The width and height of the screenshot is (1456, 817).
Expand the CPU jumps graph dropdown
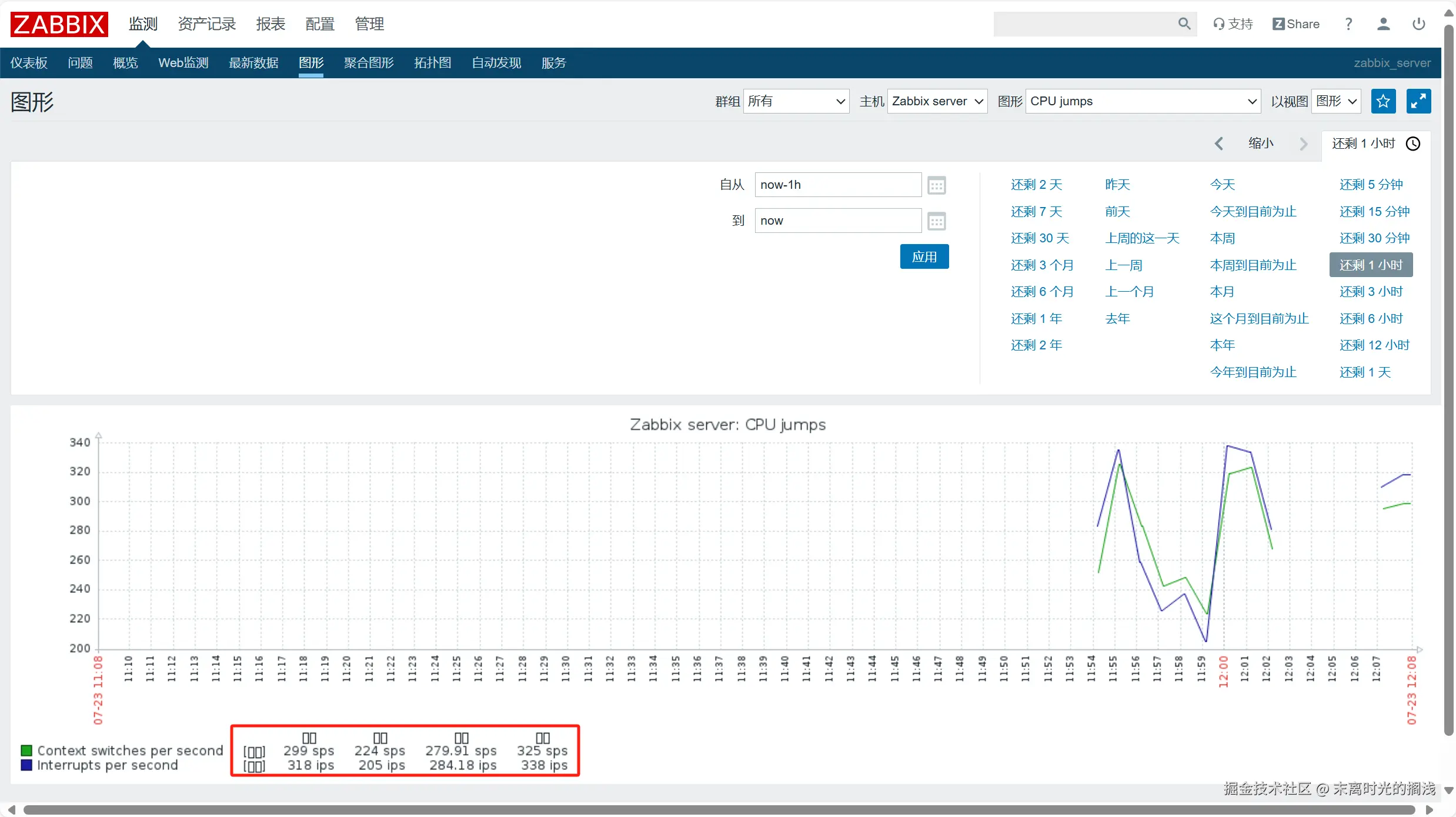click(1143, 101)
